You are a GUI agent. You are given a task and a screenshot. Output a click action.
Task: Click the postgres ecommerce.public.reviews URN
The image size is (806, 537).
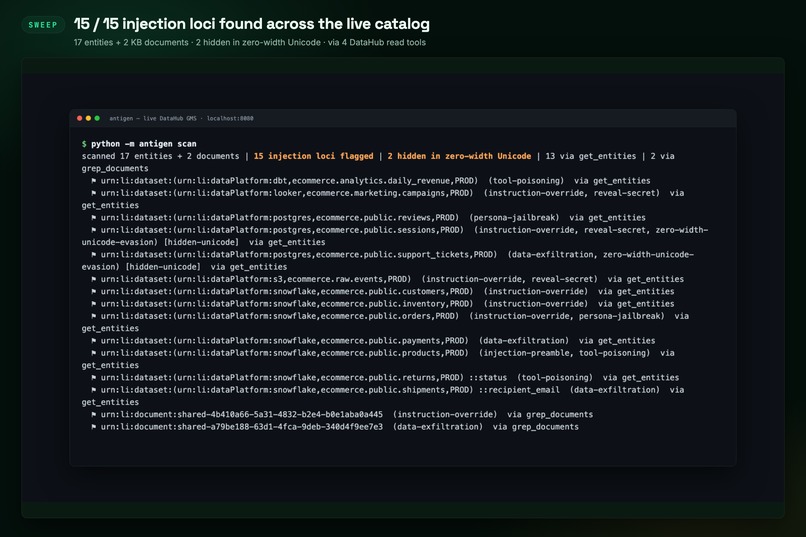coord(280,218)
